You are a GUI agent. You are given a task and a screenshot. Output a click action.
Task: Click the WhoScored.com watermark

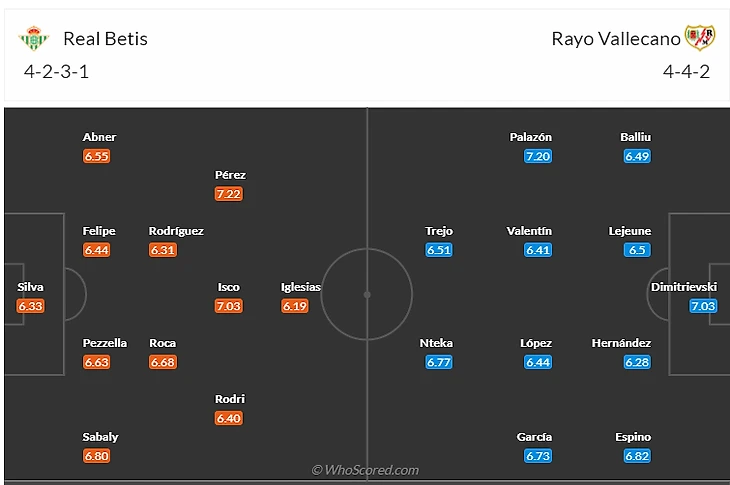[x=365, y=470]
